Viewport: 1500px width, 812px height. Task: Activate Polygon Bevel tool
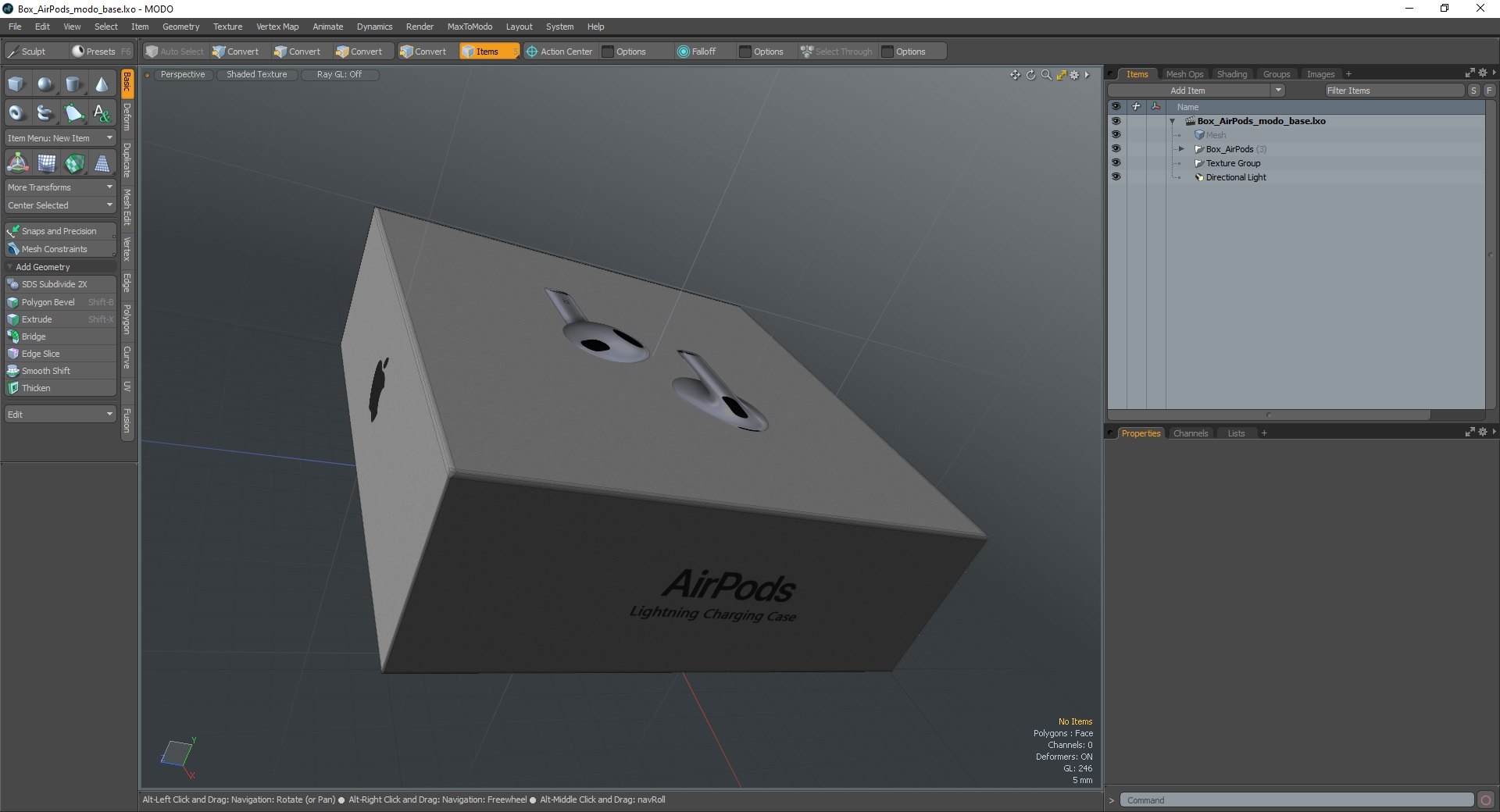pos(60,302)
